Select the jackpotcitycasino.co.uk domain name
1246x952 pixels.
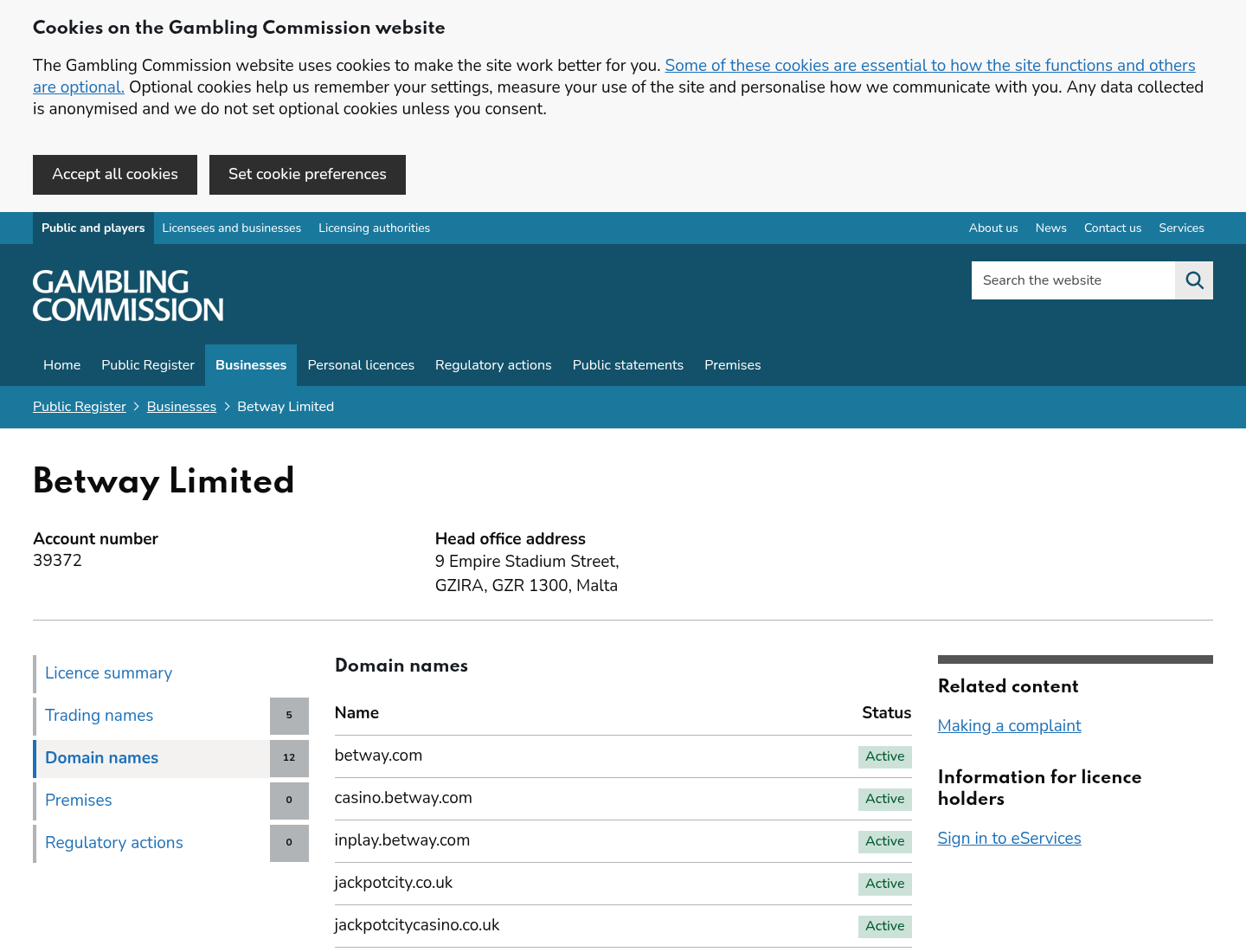coord(417,925)
